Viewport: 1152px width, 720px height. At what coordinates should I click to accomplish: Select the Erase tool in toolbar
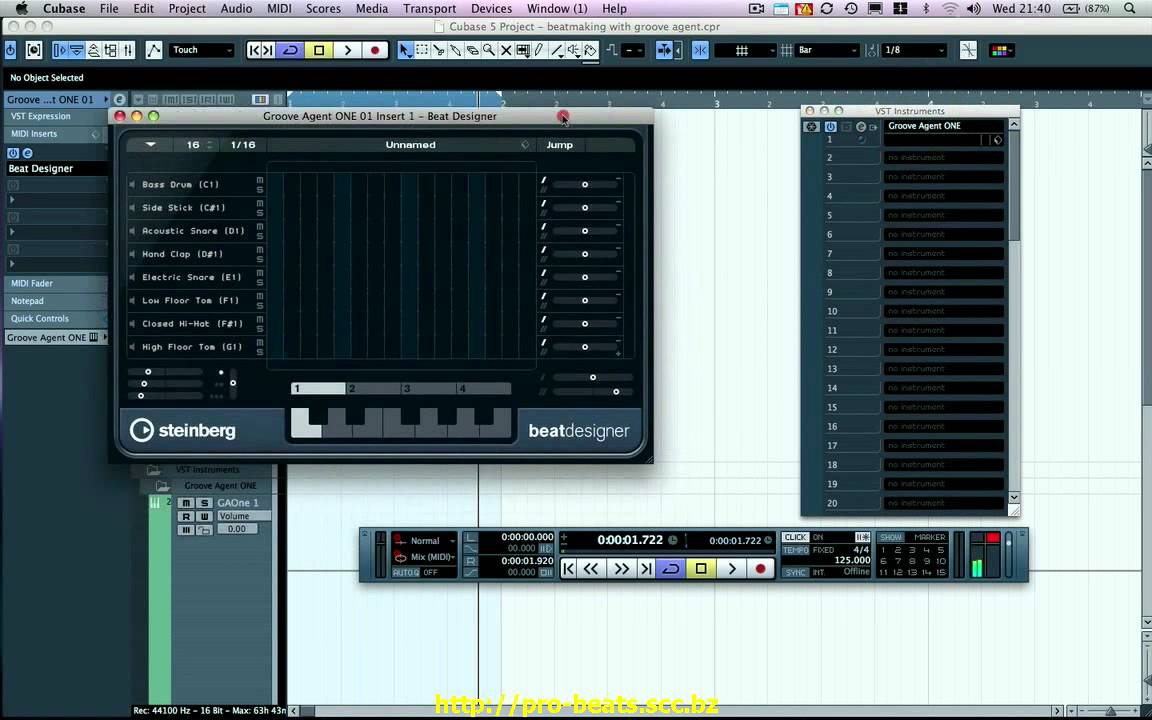tap(472, 50)
